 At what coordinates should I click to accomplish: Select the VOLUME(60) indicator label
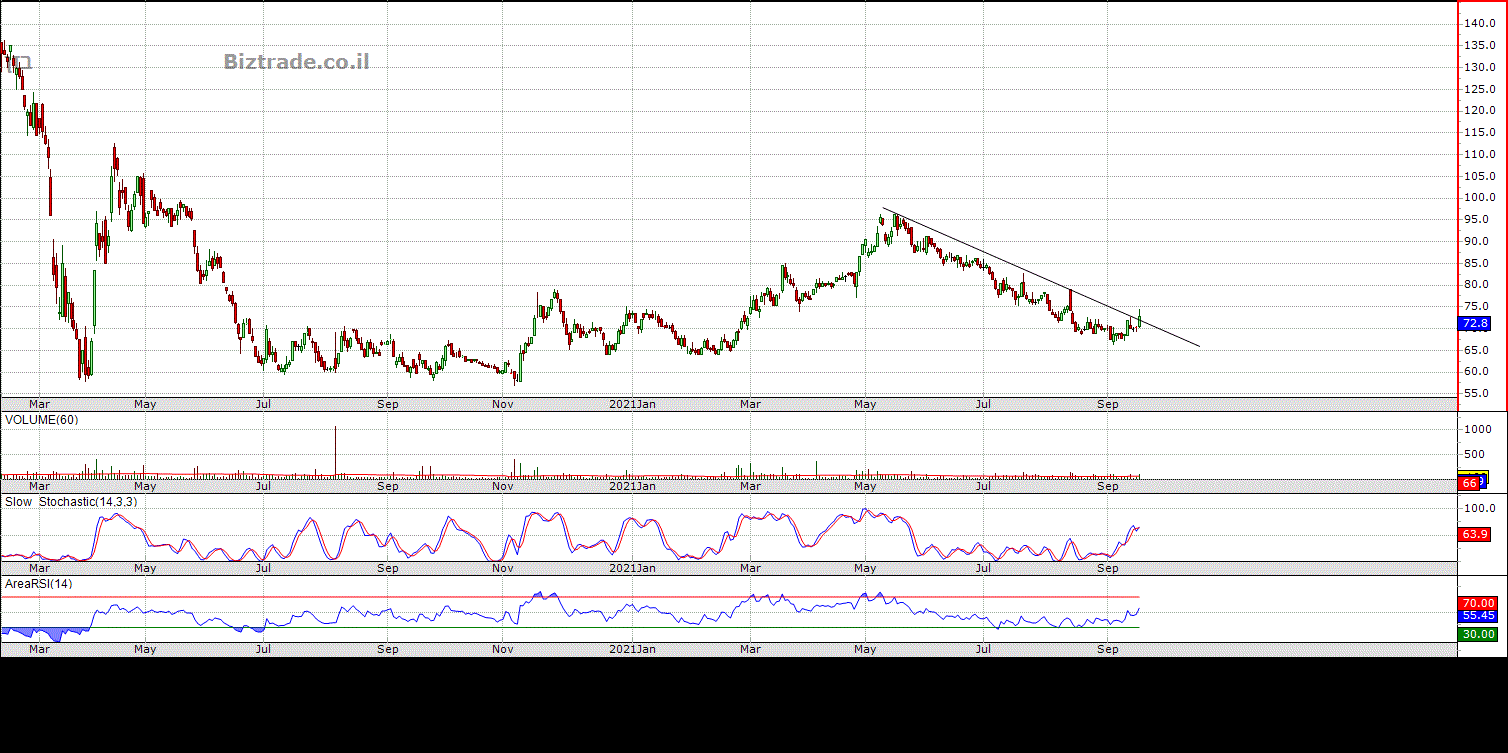tap(42, 420)
